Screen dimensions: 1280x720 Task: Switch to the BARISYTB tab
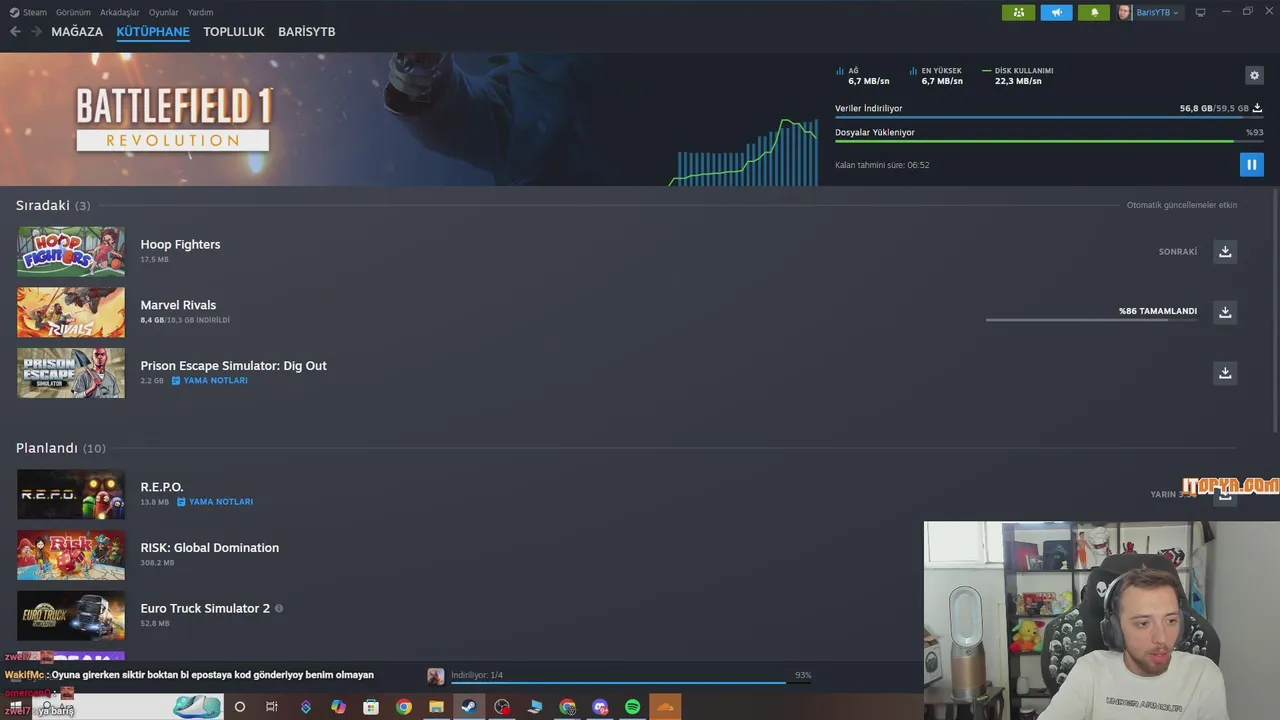click(x=307, y=32)
